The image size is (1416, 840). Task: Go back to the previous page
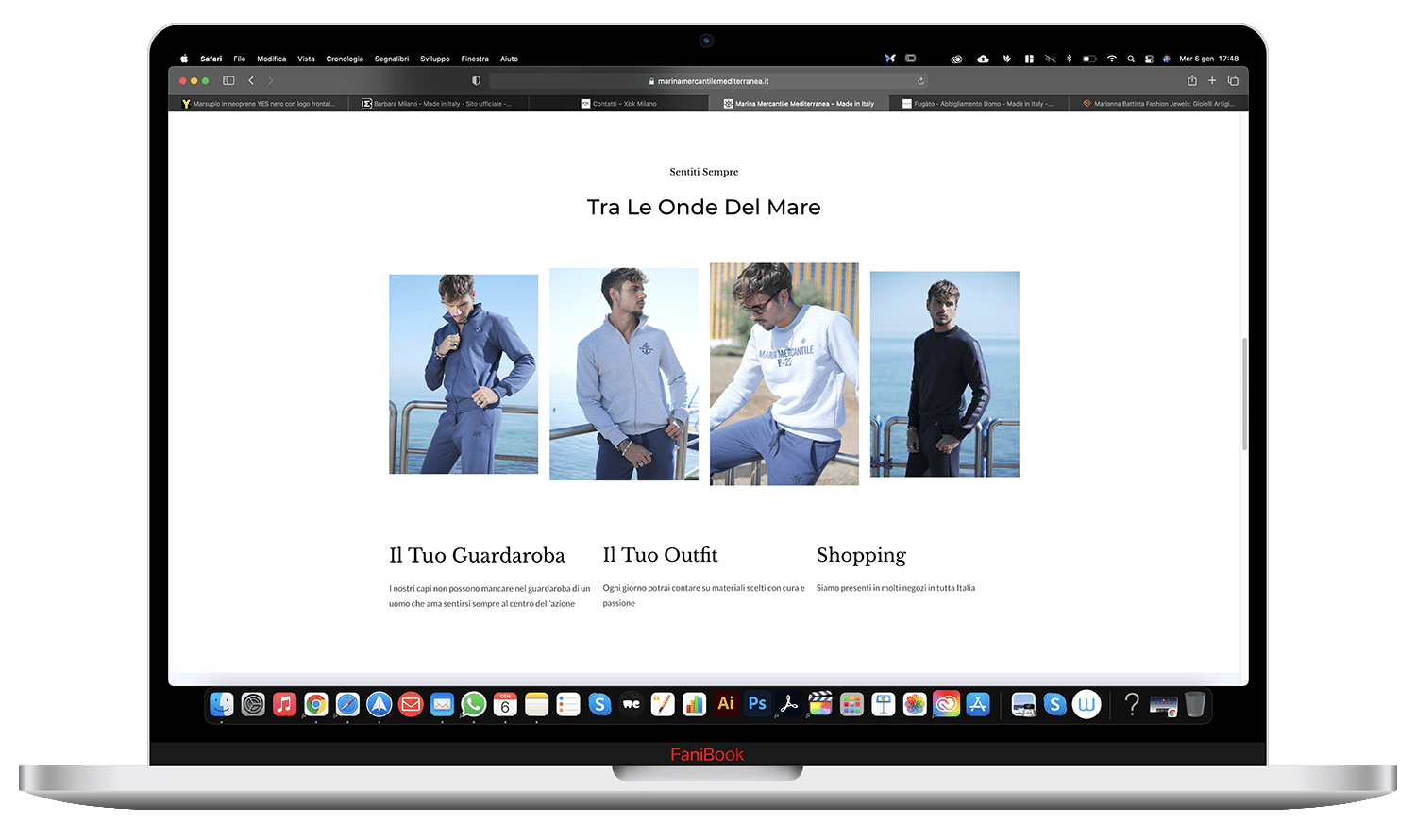coord(251,81)
